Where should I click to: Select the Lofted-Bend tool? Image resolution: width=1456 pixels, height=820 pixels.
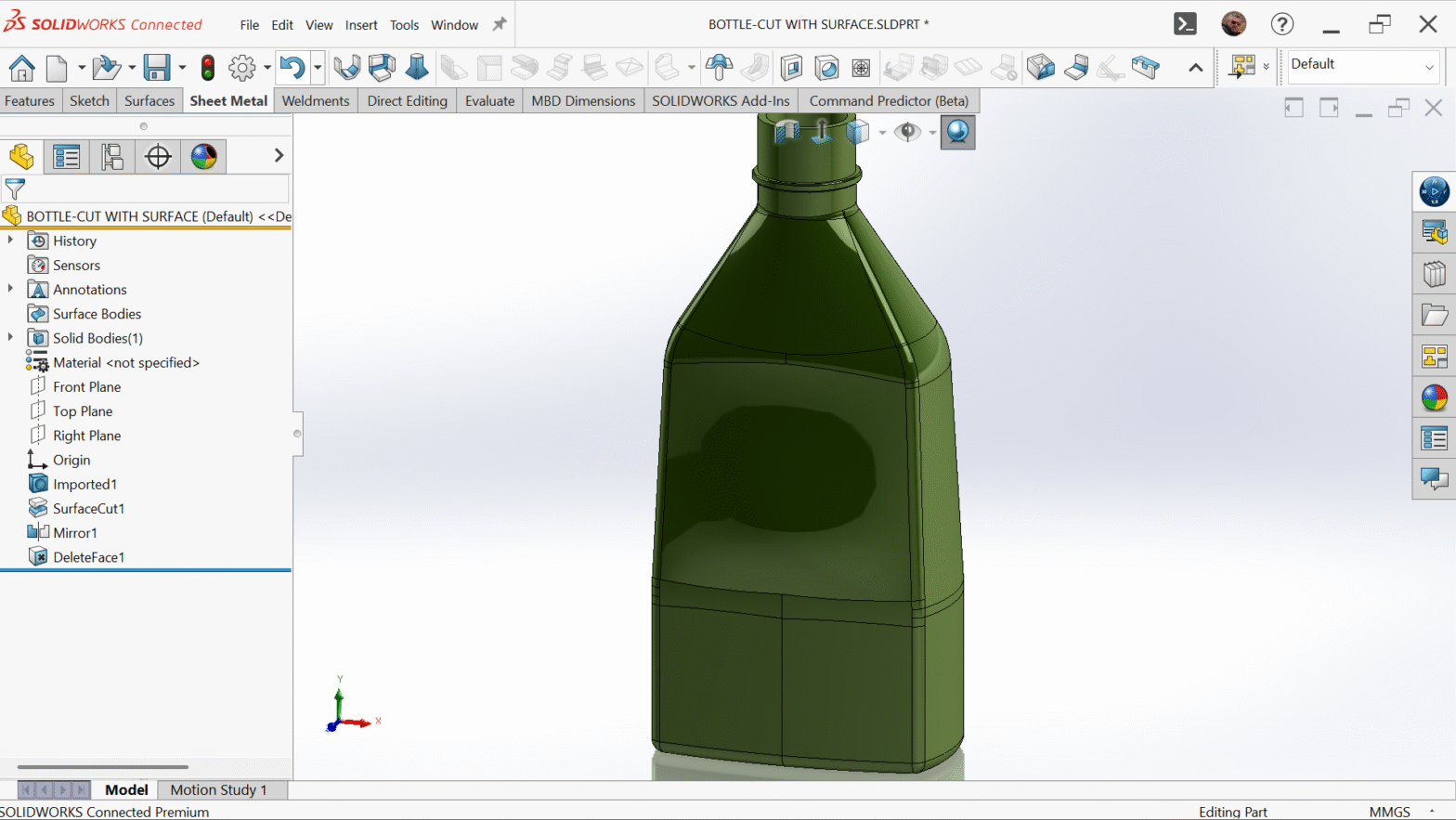pos(417,68)
